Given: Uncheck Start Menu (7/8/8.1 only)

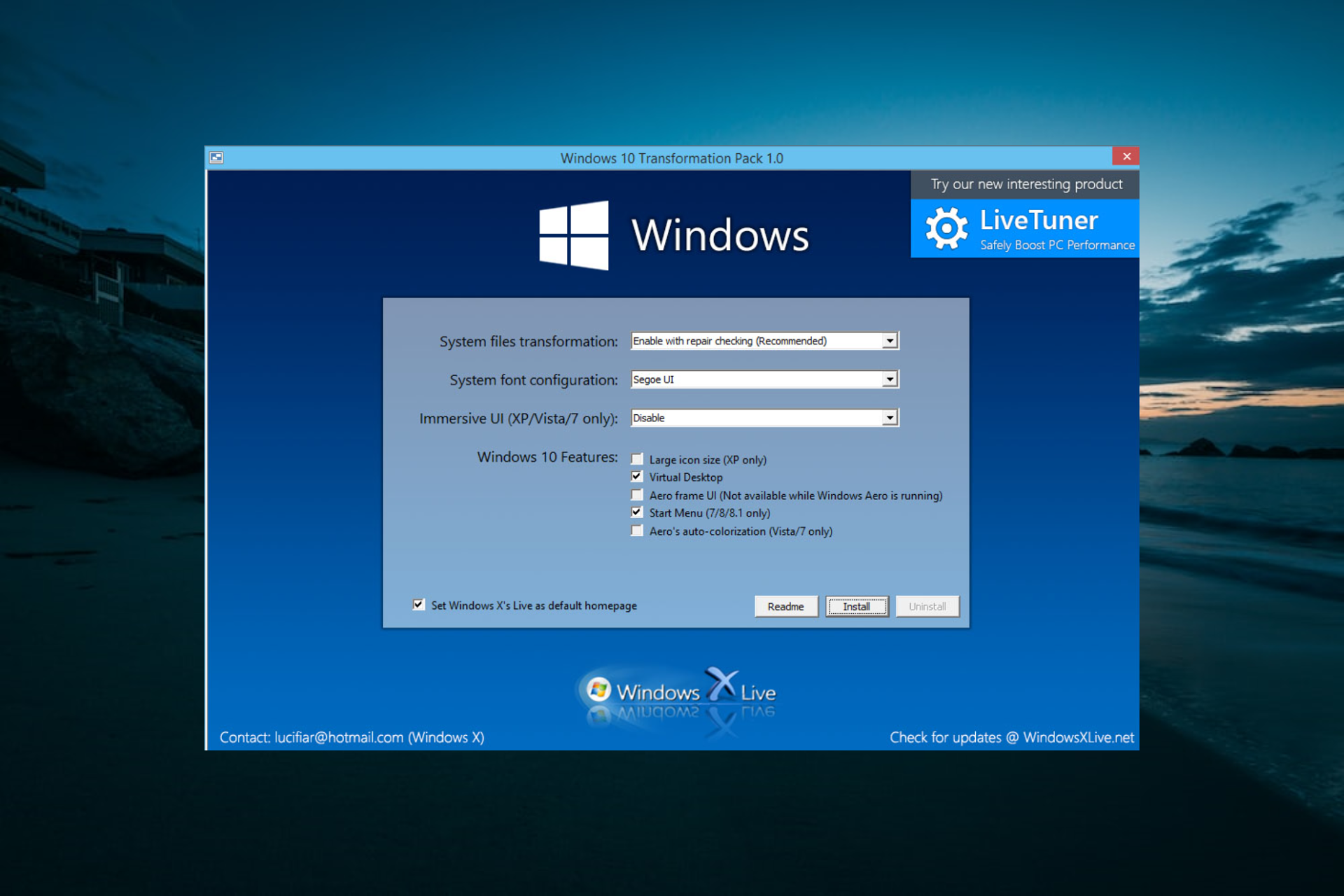Looking at the screenshot, I should tap(637, 512).
